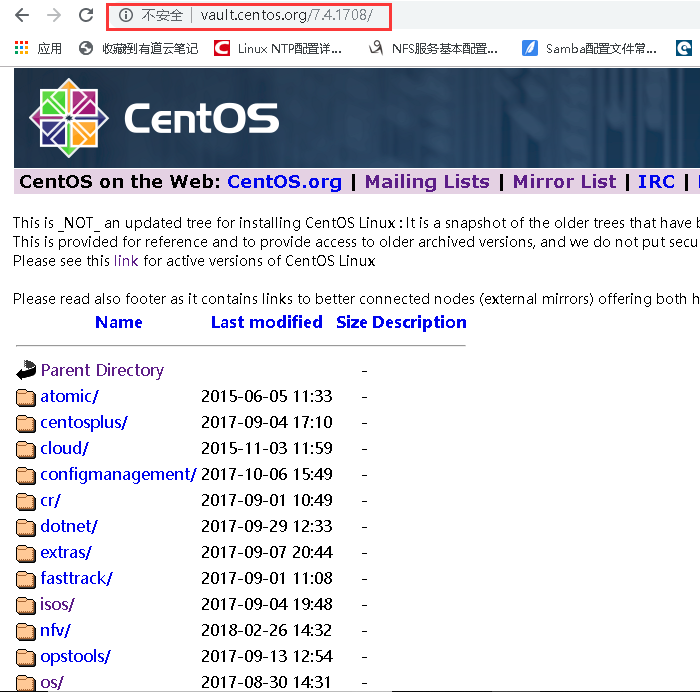Click the folder icon beside dotnet/
Viewport: 700px width, 692px height.
click(x=26, y=527)
